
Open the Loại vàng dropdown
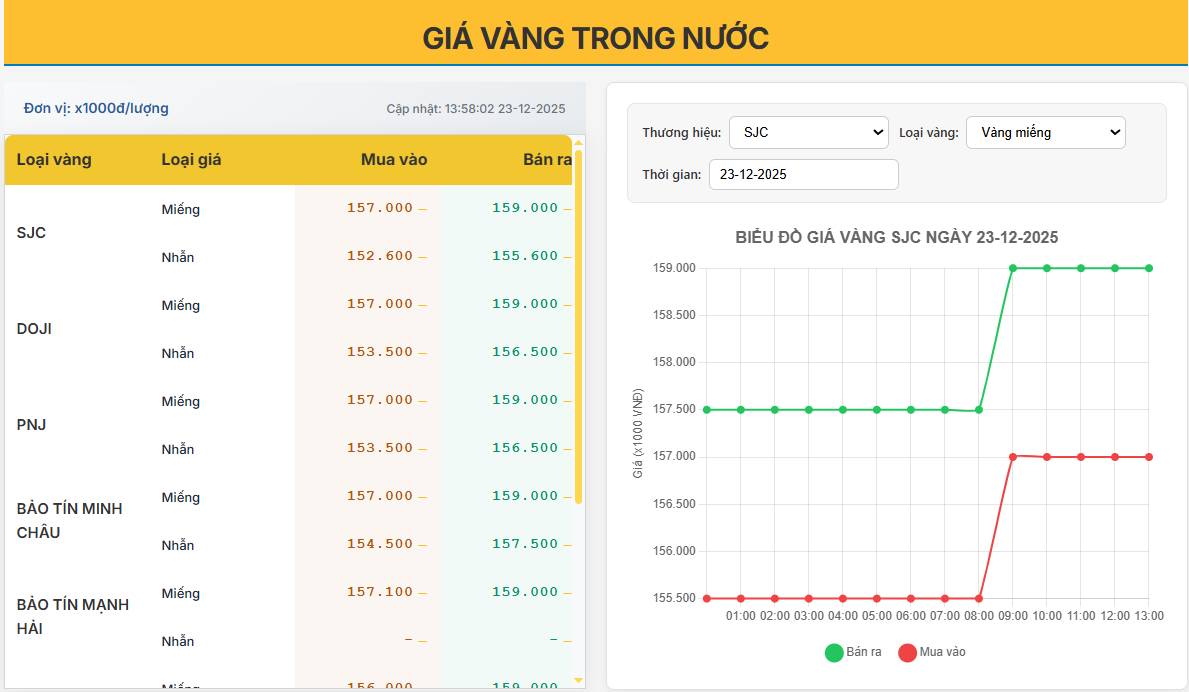(x=1045, y=131)
